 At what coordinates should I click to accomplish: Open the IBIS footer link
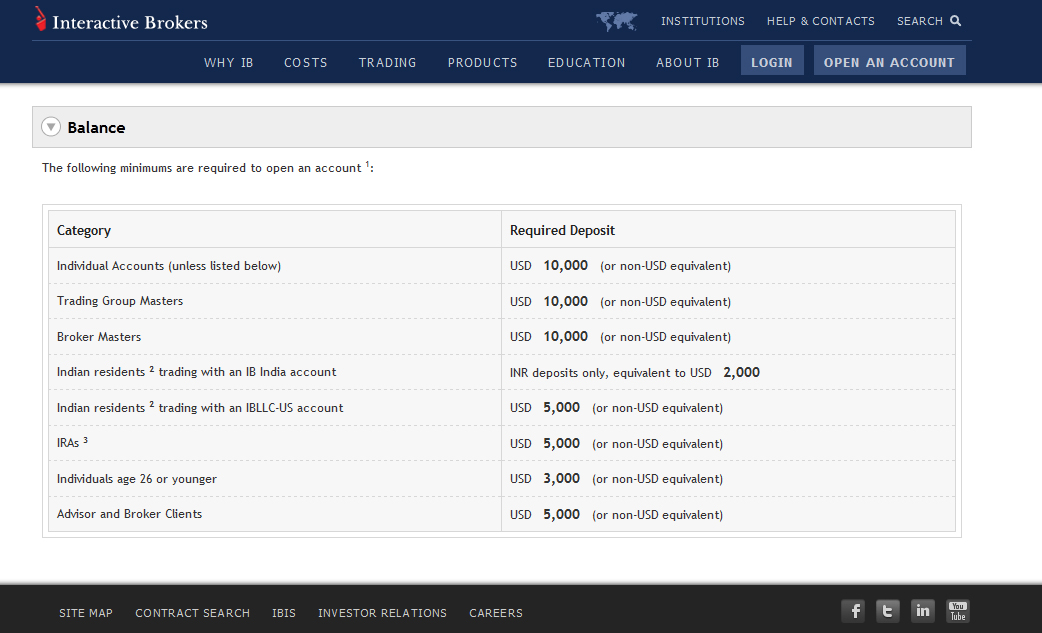click(284, 613)
